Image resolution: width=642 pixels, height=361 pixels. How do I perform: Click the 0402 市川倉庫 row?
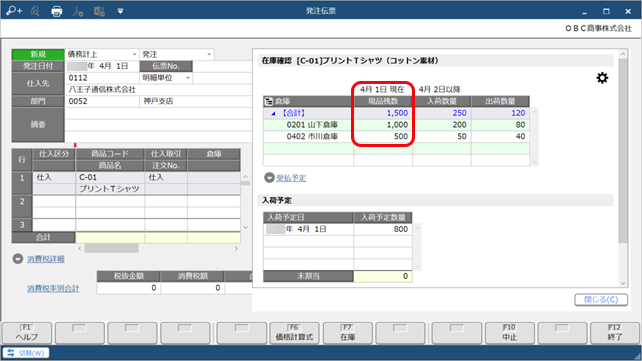pos(396,136)
